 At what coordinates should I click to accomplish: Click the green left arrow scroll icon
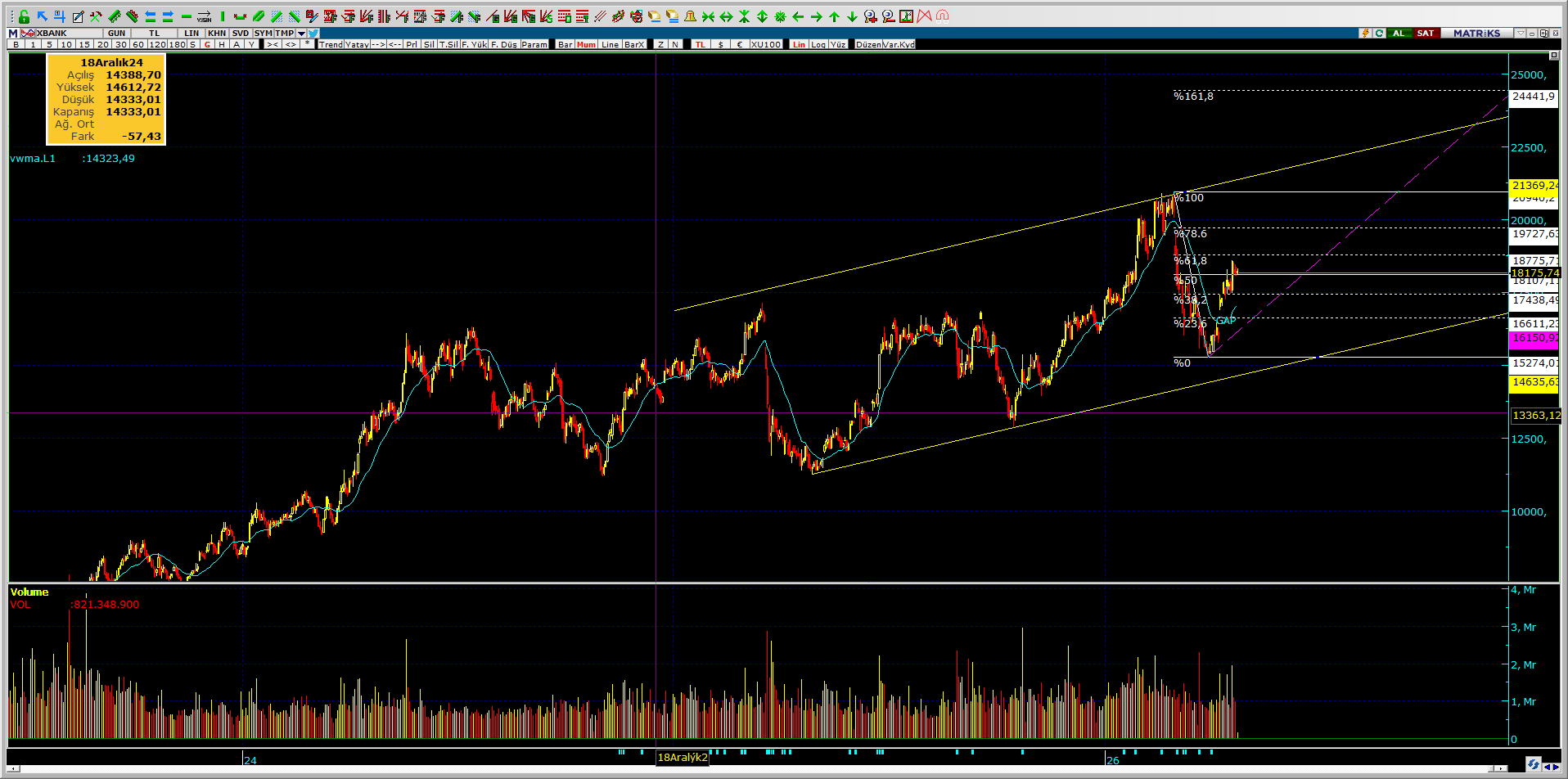click(798, 16)
